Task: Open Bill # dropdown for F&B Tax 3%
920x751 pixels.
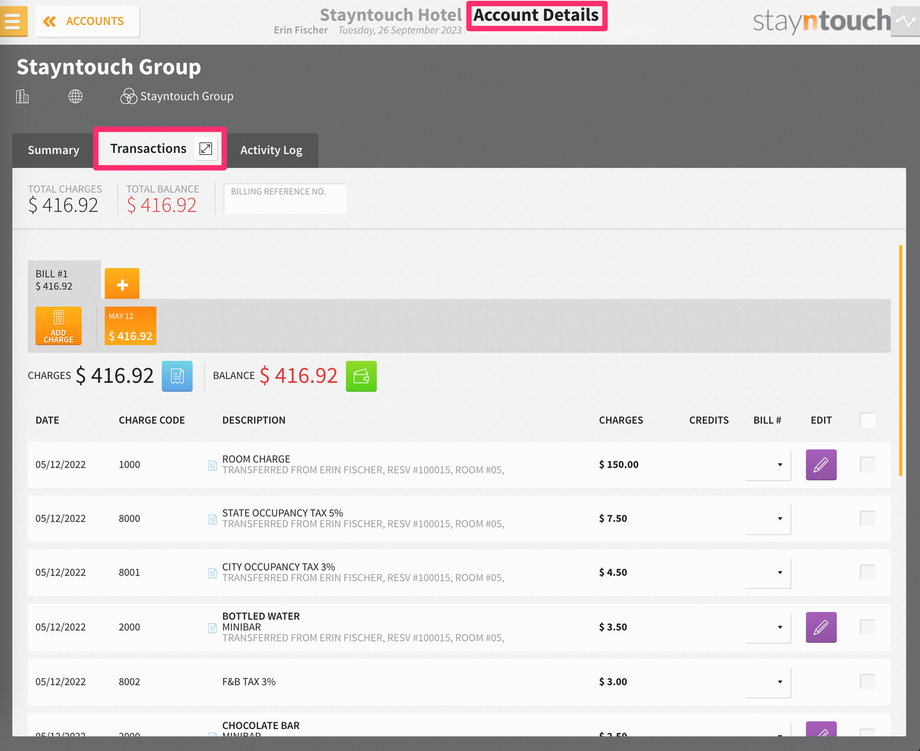Action: [x=768, y=682]
